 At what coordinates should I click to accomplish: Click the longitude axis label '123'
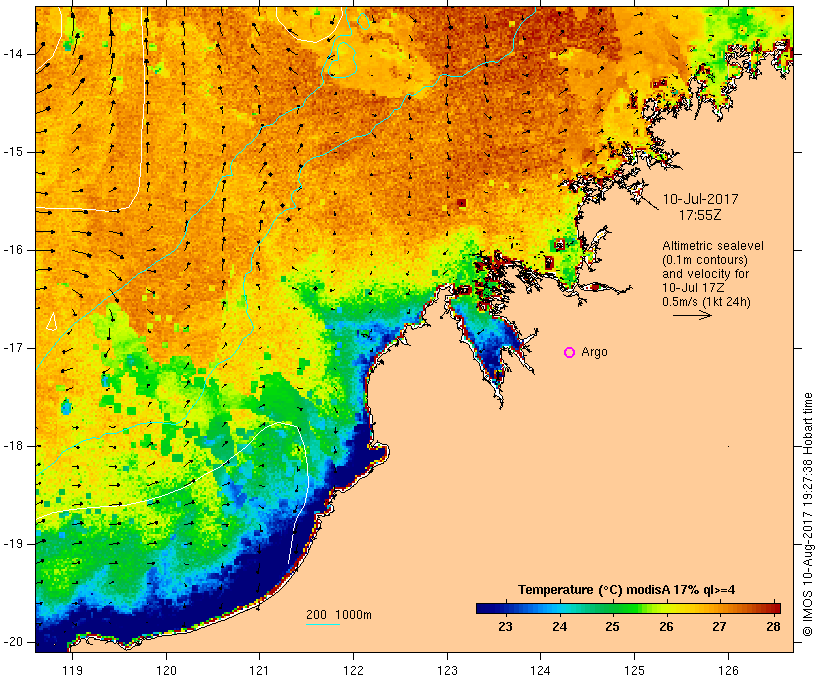447,670
